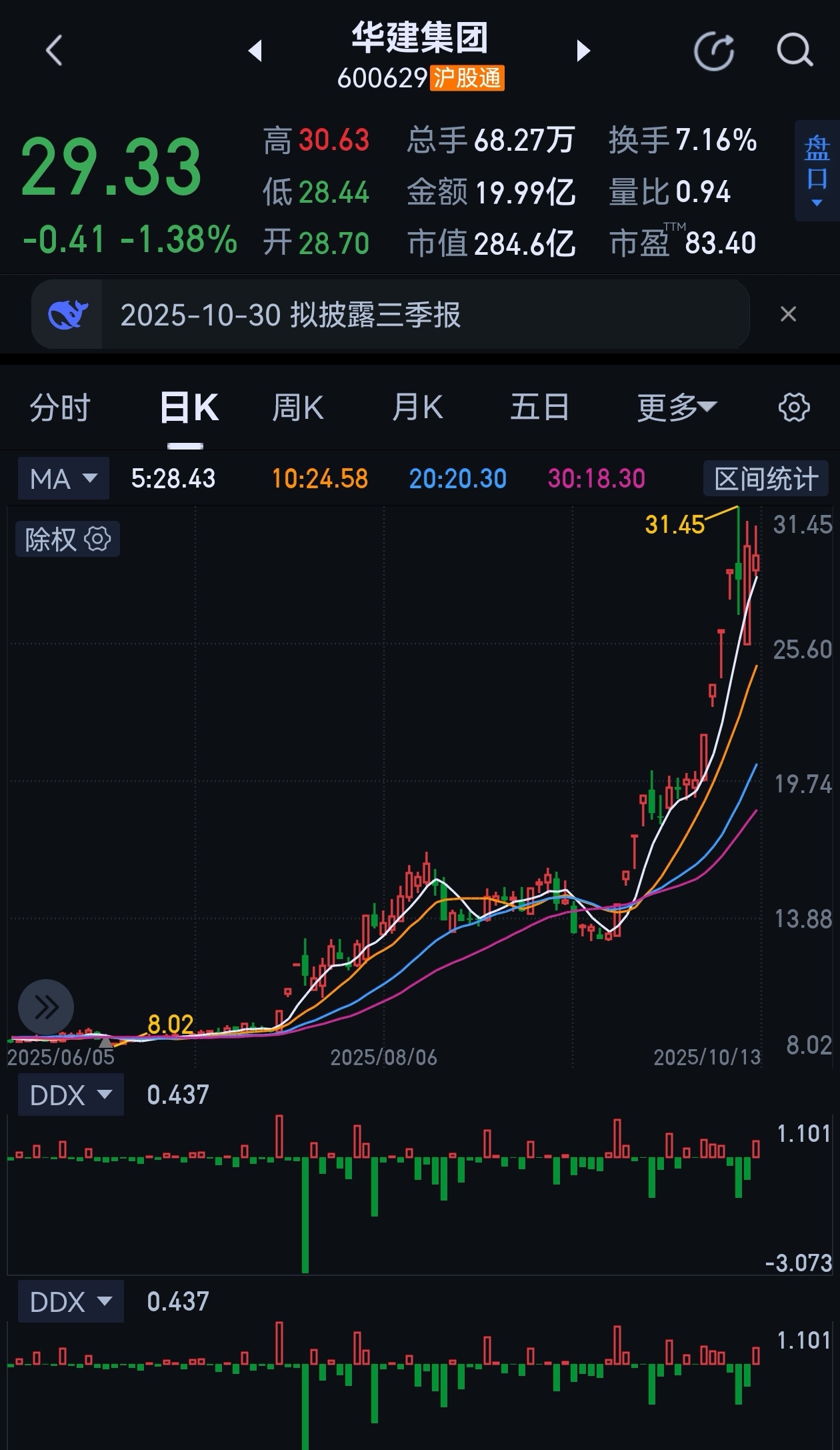Tap the MA20 value 20:20.30

tap(458, 478)
